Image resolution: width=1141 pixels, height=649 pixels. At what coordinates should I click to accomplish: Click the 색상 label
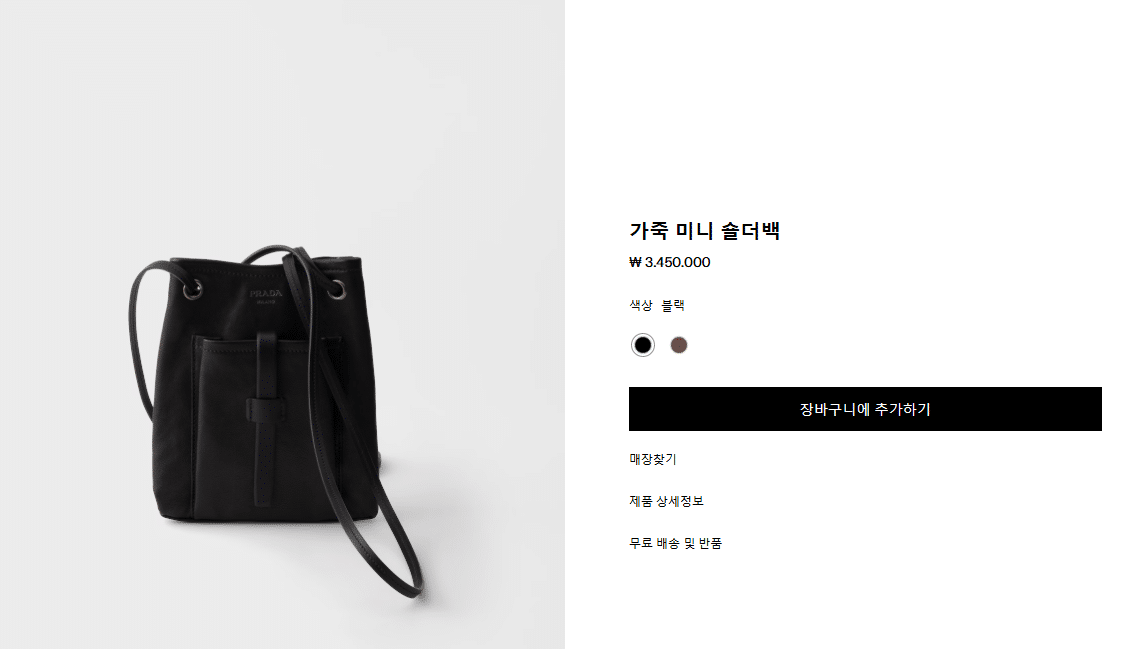coord(641,306)
